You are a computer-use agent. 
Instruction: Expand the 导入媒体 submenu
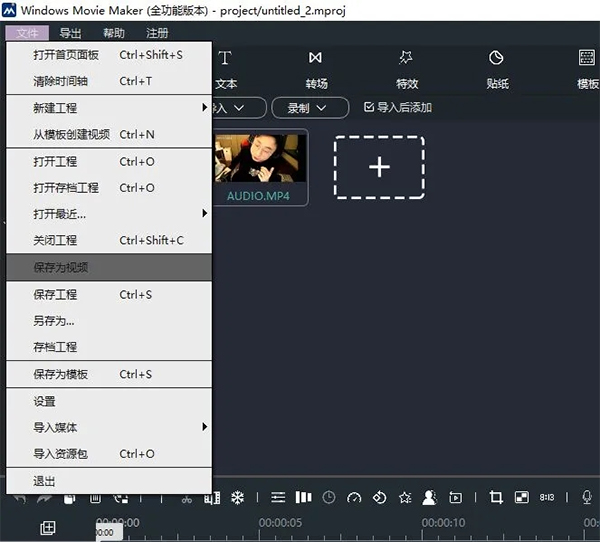point(108,427)
